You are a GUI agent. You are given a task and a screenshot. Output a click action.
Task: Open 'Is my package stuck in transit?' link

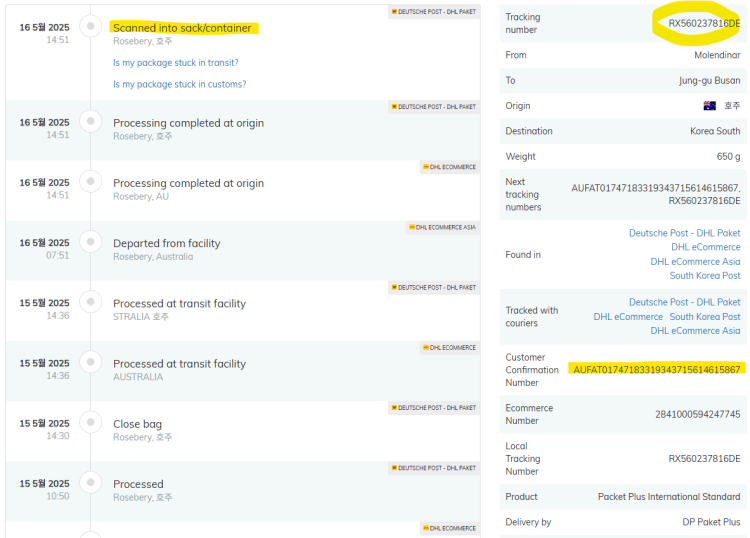point(176,63)
